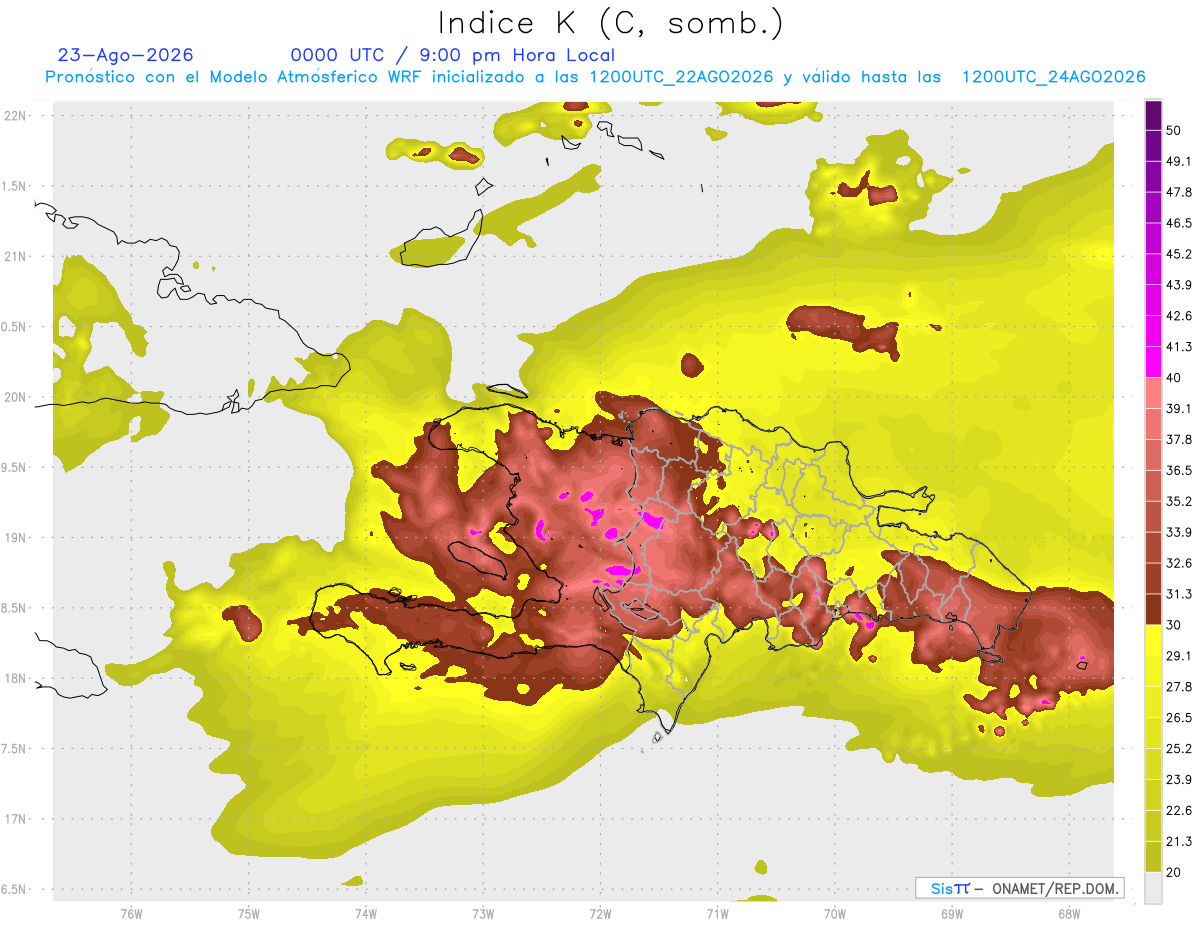The width and height of the screenshot is (1200, 927).
Task: Click the "69W" longitude label
Action: click(952, 913)
